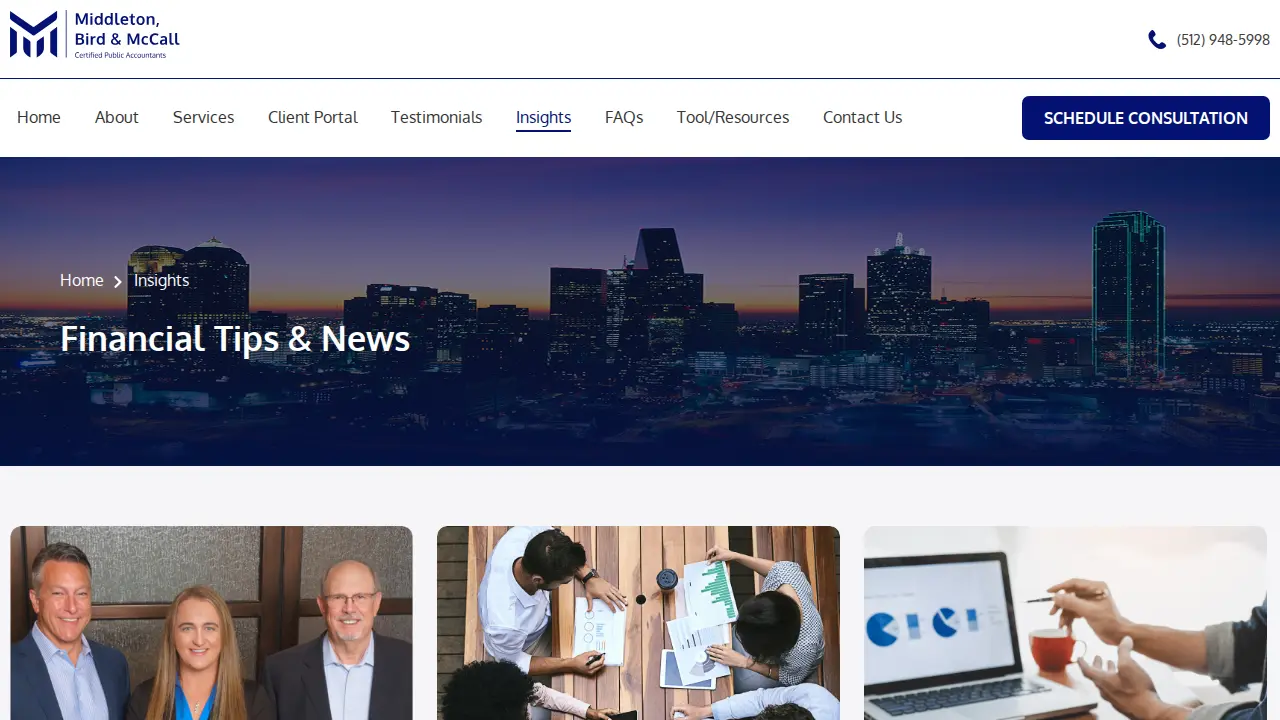Open the About page
Viewport: 1280px width, 720px height.
[117, 117]
